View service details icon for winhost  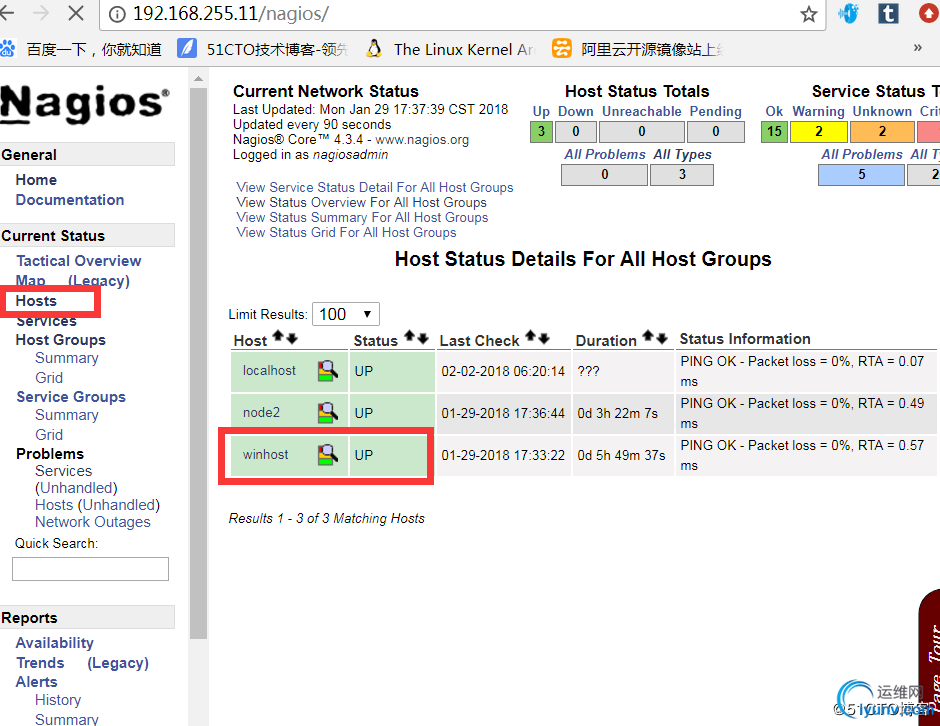327,455
